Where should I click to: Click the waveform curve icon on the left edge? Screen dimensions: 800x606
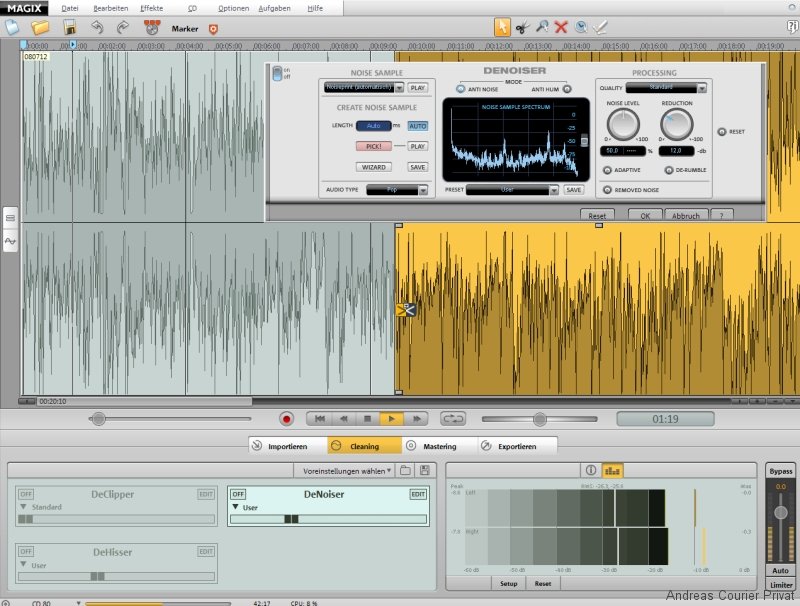tap(10, 241)
